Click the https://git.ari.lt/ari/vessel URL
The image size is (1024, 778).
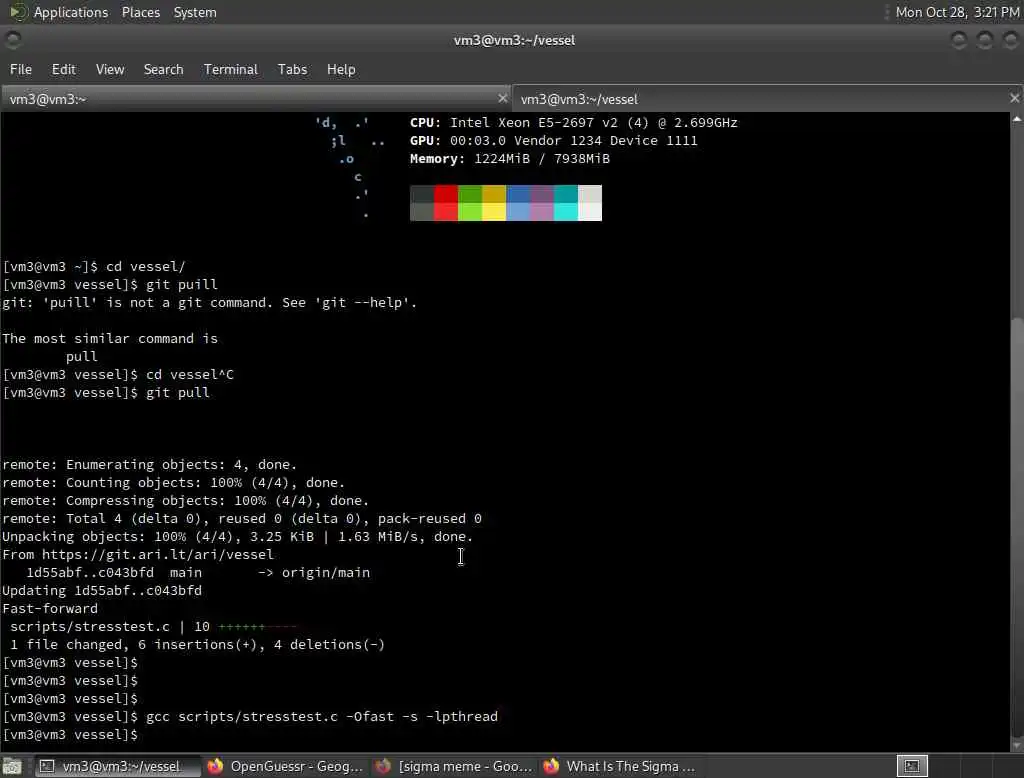(157, 555)
